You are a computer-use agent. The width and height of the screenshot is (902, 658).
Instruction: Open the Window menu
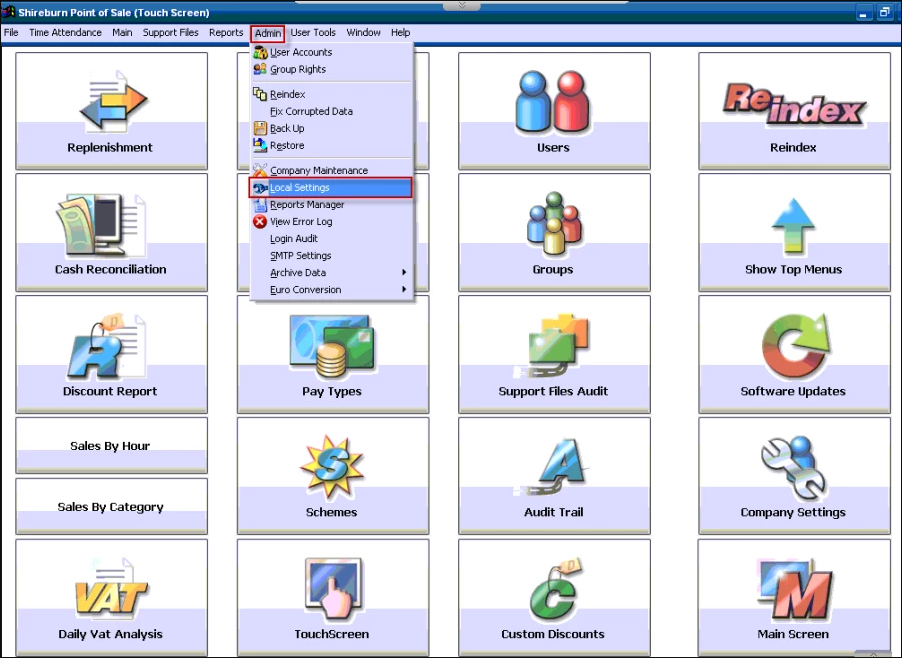tap(363, 33)
